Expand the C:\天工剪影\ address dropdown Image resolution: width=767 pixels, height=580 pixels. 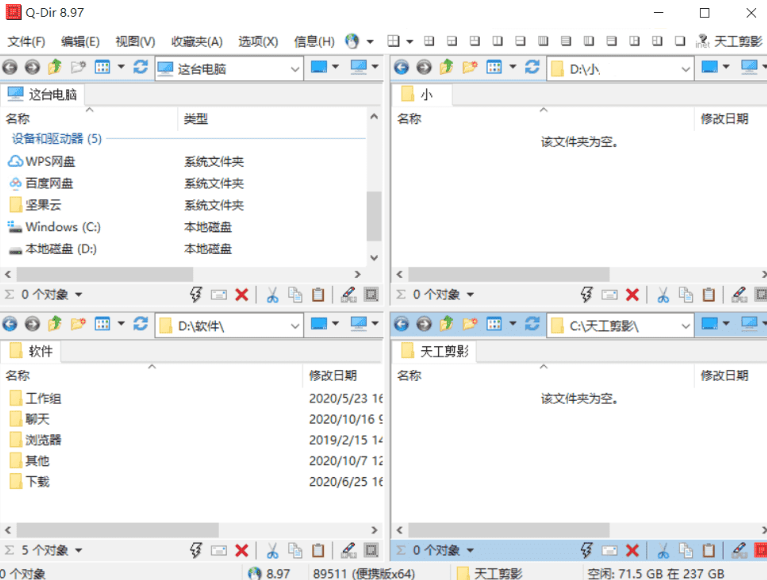686,326
